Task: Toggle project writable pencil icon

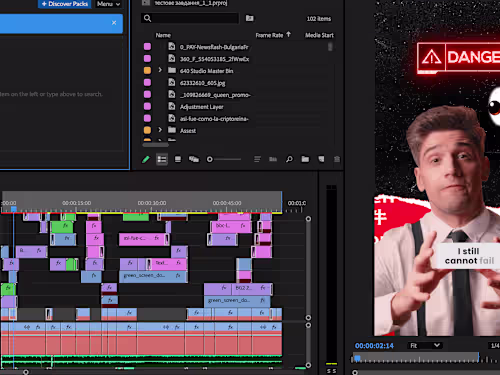Action: tap(146, 159)
